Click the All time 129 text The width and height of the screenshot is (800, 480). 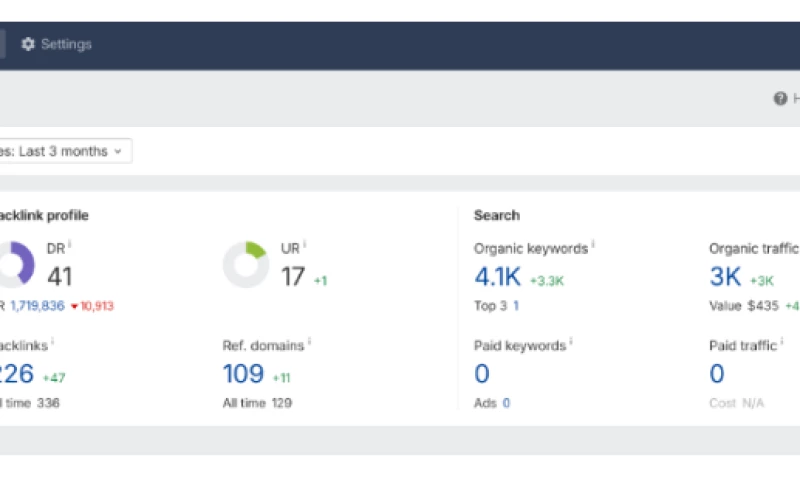[x=257, y=403]
